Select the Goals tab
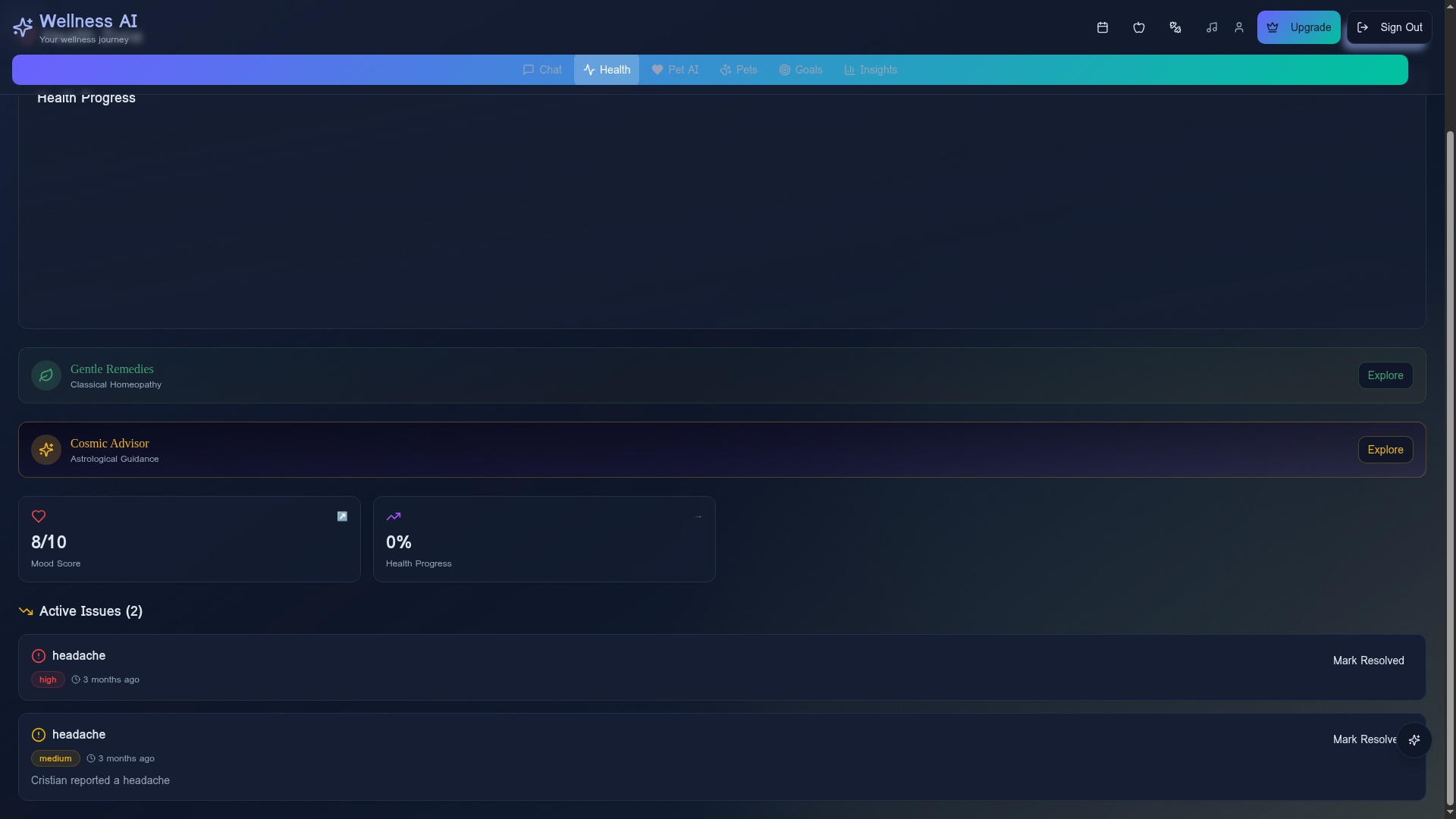The height and width of the screenshot is (819, 1456). 800,69
